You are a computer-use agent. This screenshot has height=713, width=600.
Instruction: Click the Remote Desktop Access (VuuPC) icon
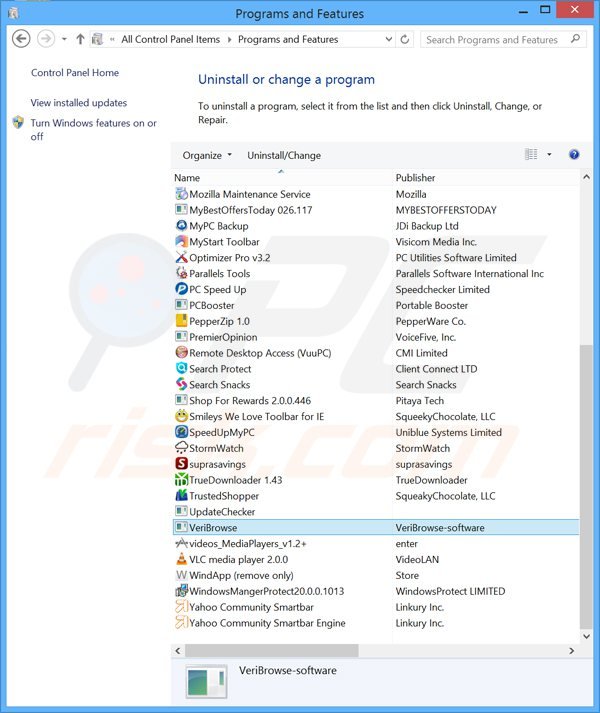click(x=181, y=352)
